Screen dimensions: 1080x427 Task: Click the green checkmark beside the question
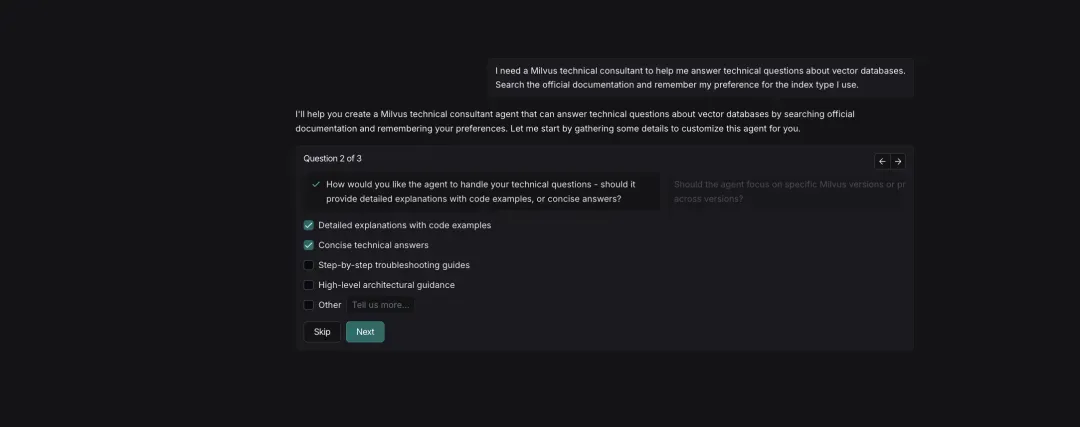316,184
